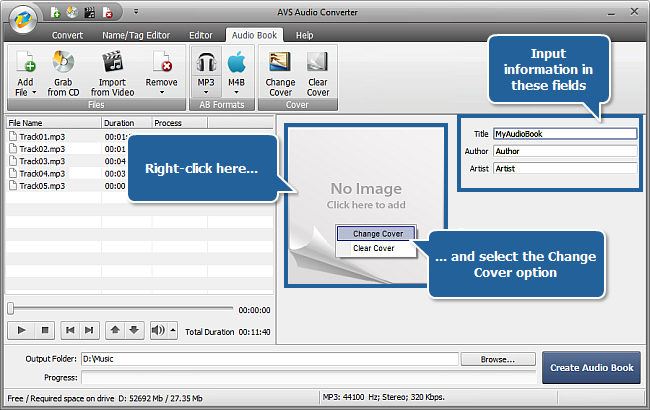This screenshot has width=650, height=410.
Task: Expand the MP3 format options arrow
Action: pos(206,93)
